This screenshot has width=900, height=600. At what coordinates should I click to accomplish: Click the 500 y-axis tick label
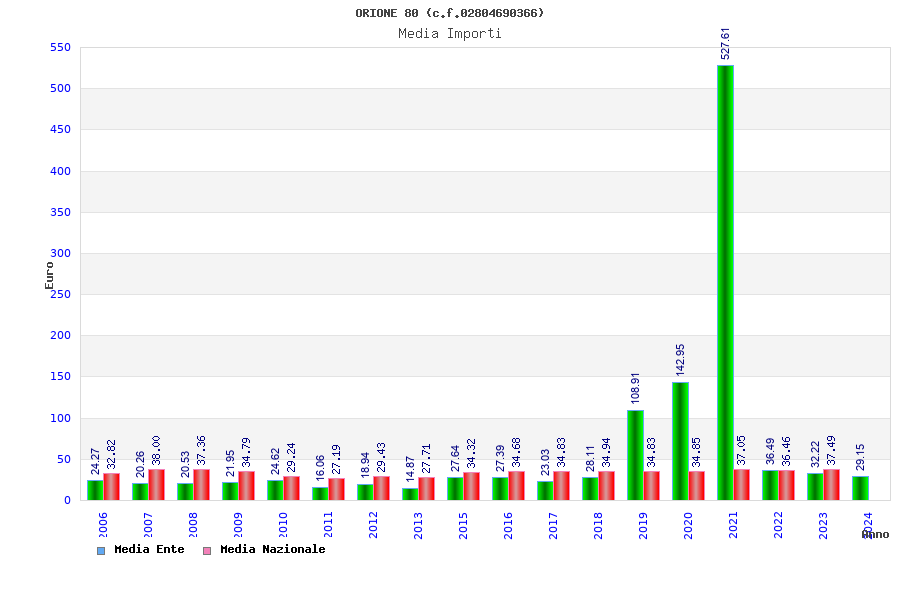pyautogui.click(x=60, y=88)
